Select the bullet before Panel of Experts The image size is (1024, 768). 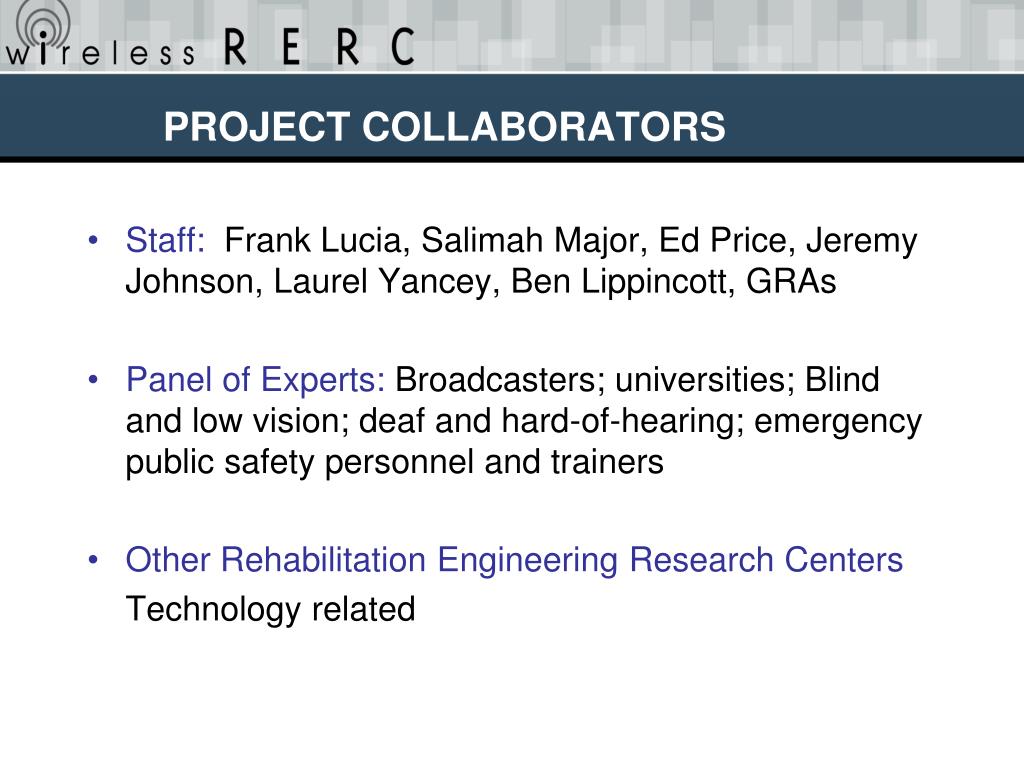click(93, 379)
